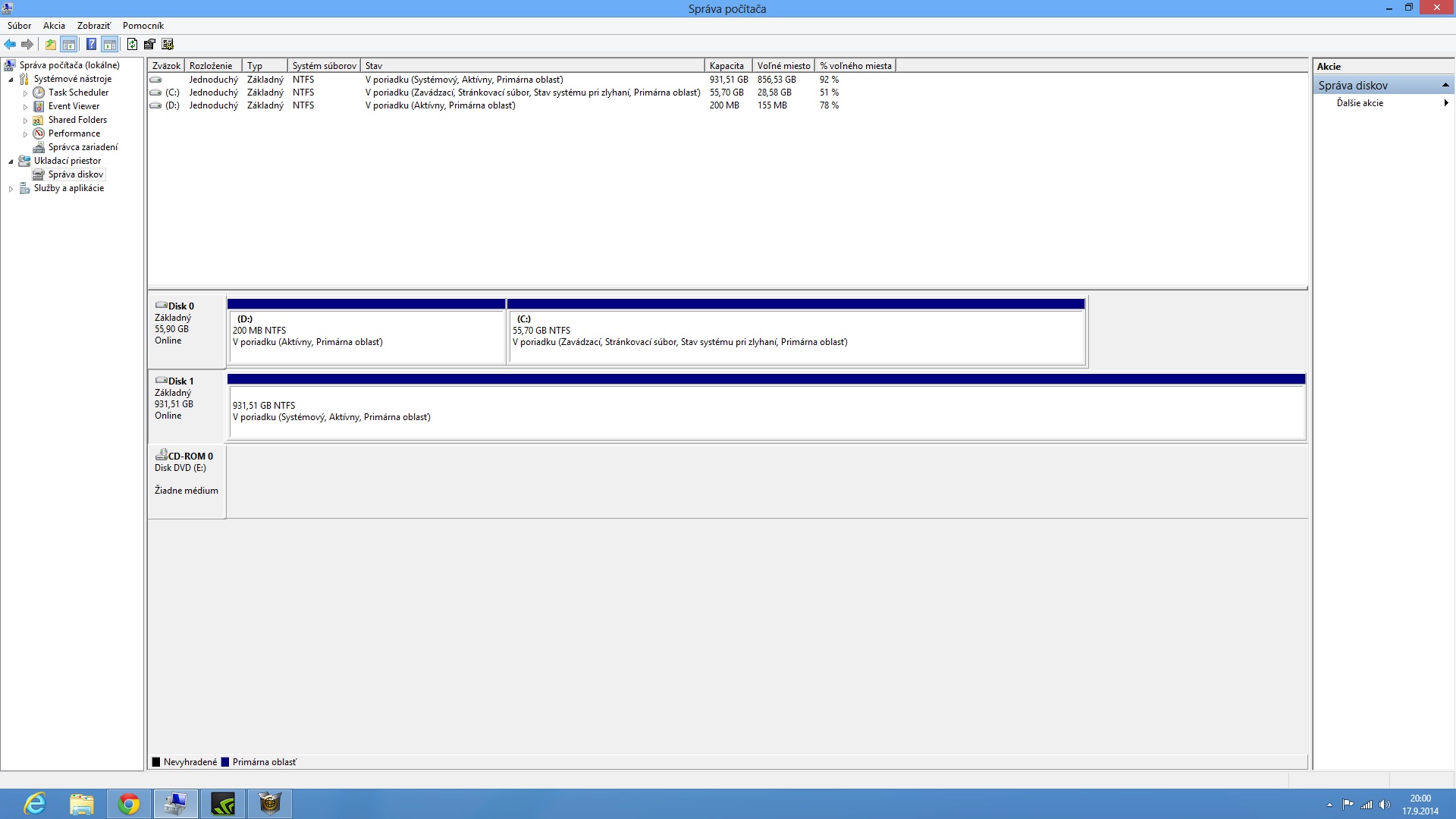This screenshot has height=819, width=1456.
Task: Toggle the Show/Hide Action Pane button
Action: 109,44
